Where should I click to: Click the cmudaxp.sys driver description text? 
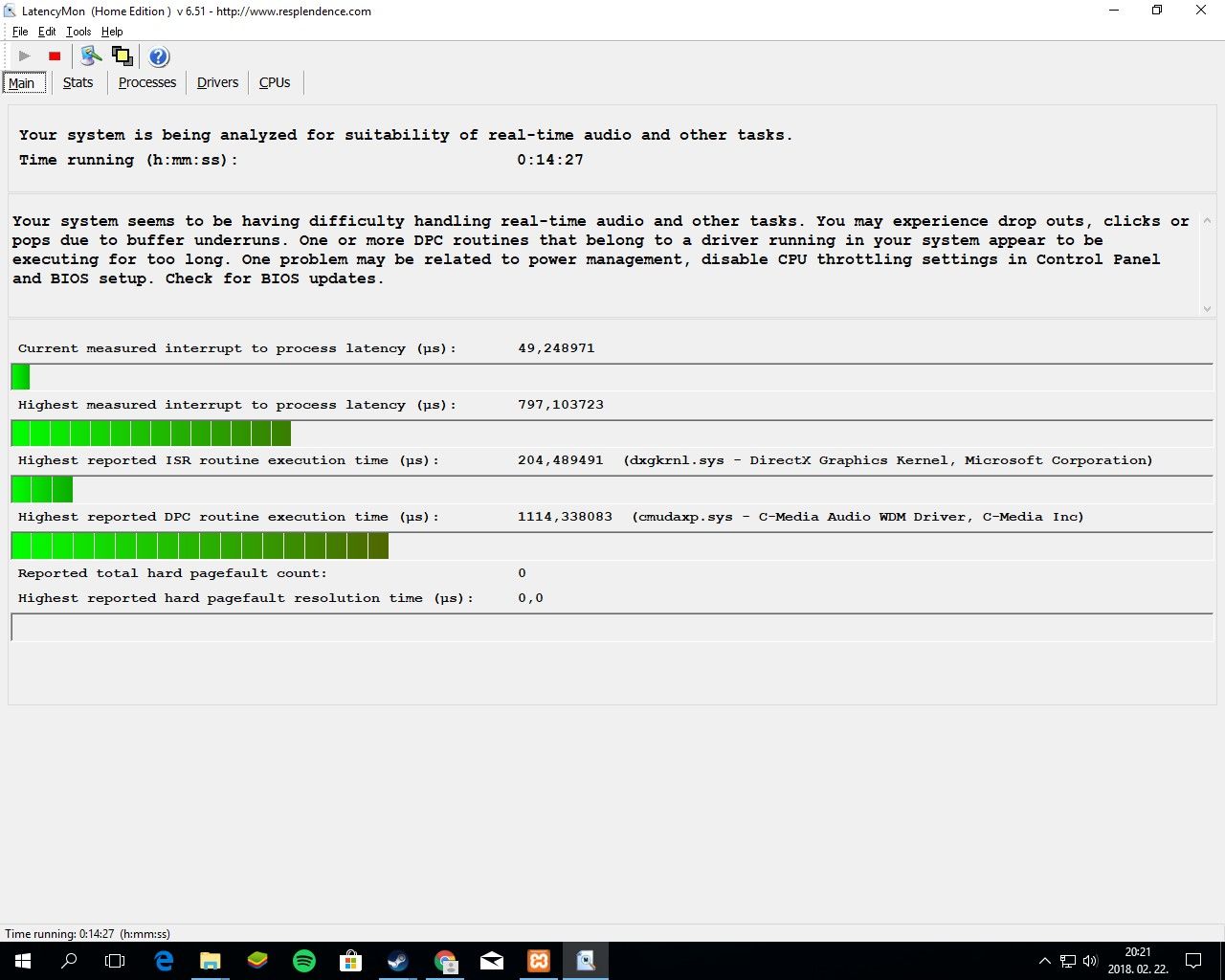point(857,517)
